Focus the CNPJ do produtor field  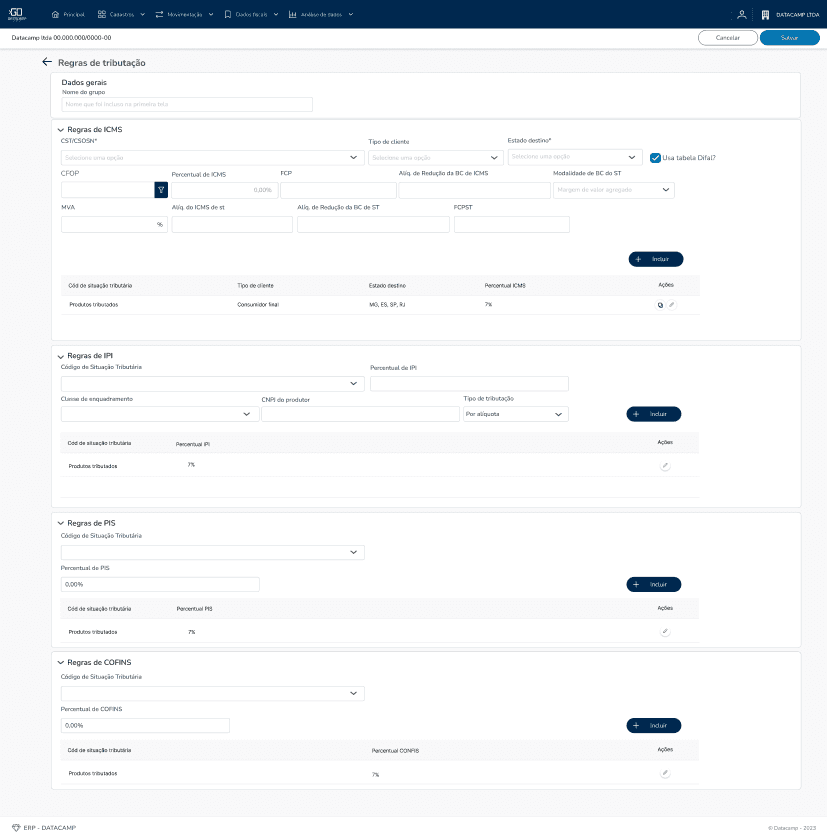(361, 414)
